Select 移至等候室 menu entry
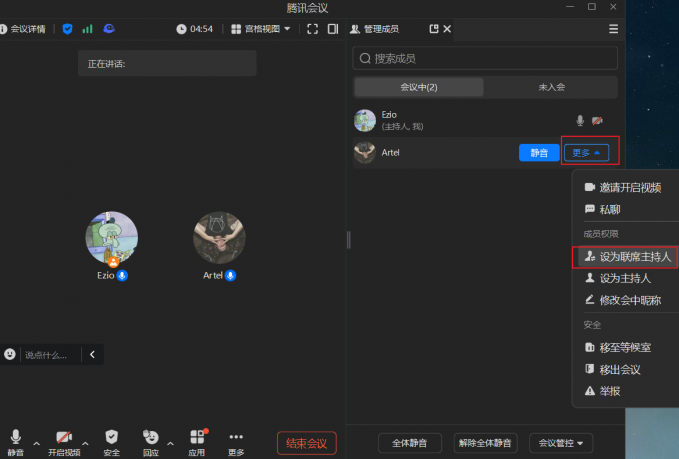 (x=625, y=347)
